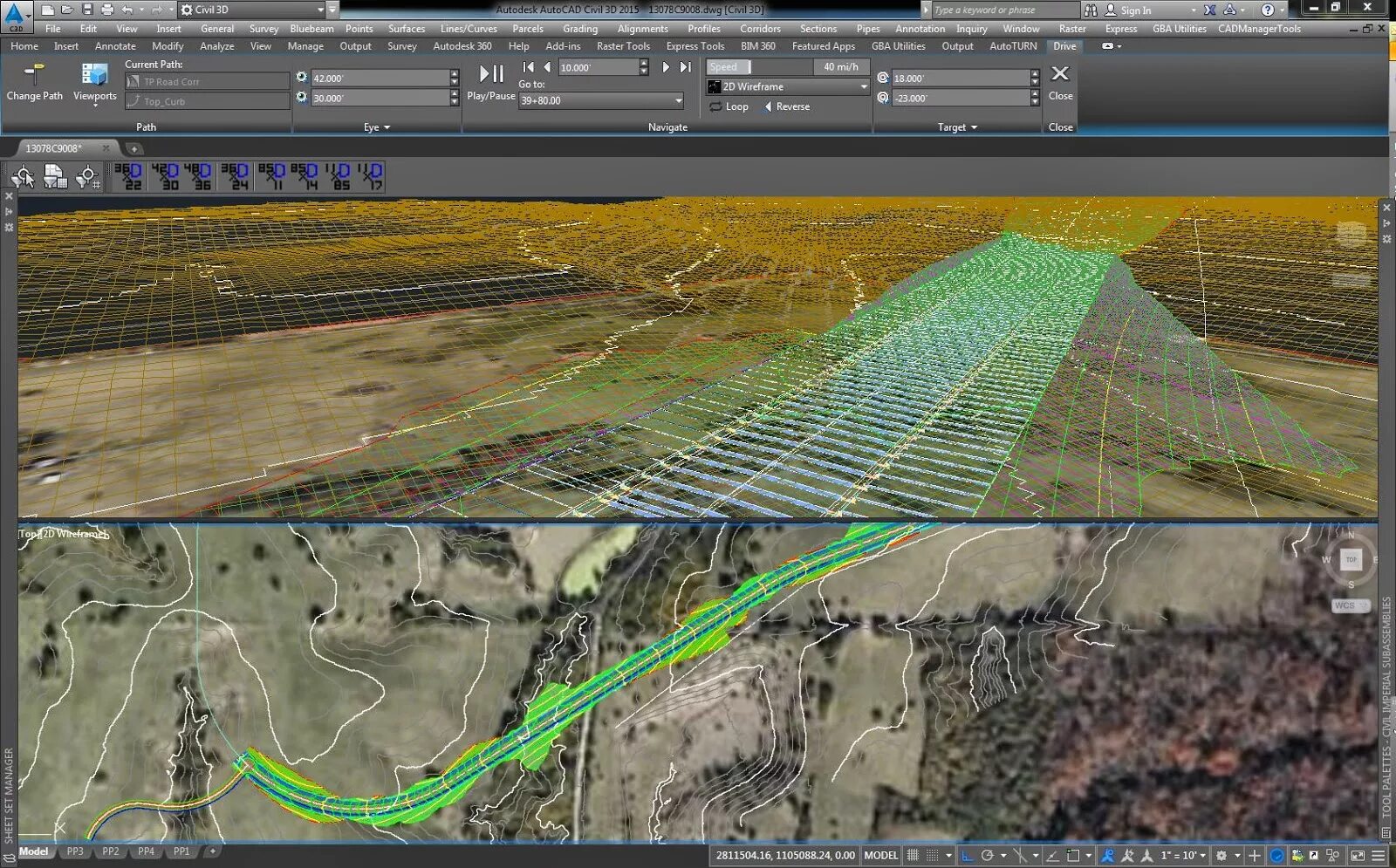This screenshot has height=868, width=1396.
Task: Click the MODEL space button
Action: (880, 856)
